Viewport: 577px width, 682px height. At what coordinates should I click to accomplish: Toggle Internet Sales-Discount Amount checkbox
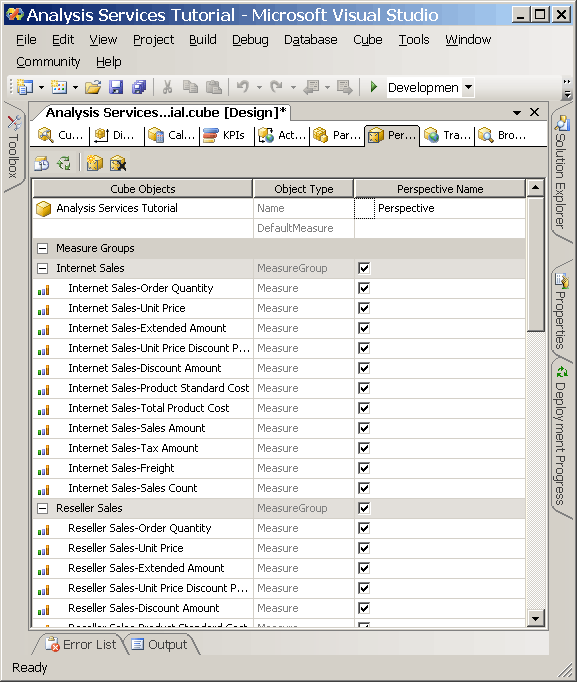(x=364, y=368)
